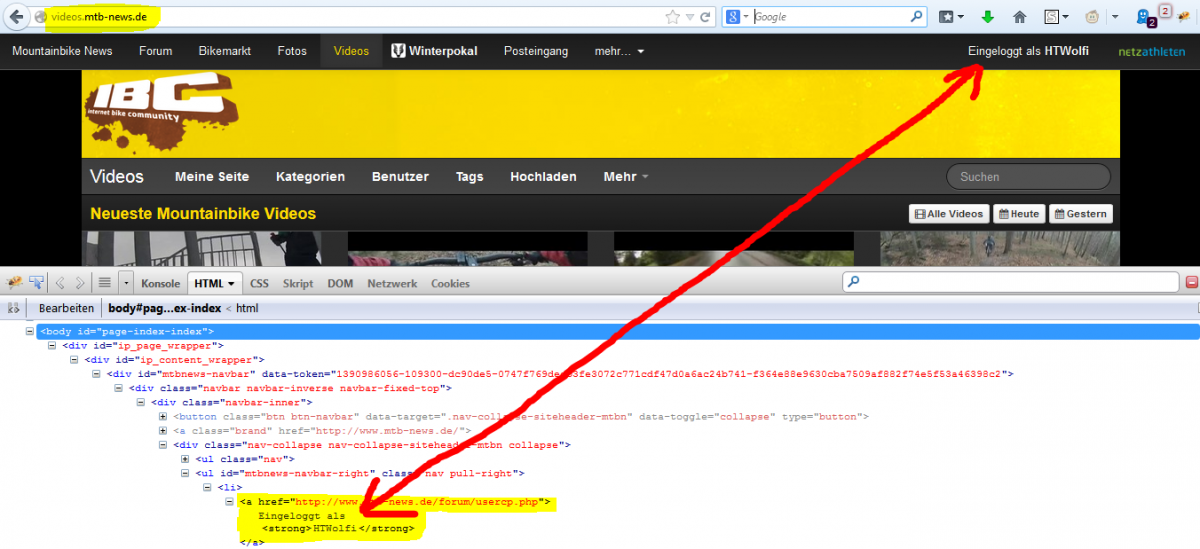Viewport: 1200px width, 549px height.
Task: Click the bookmark star in the address bar
Action: click(673, 17)
